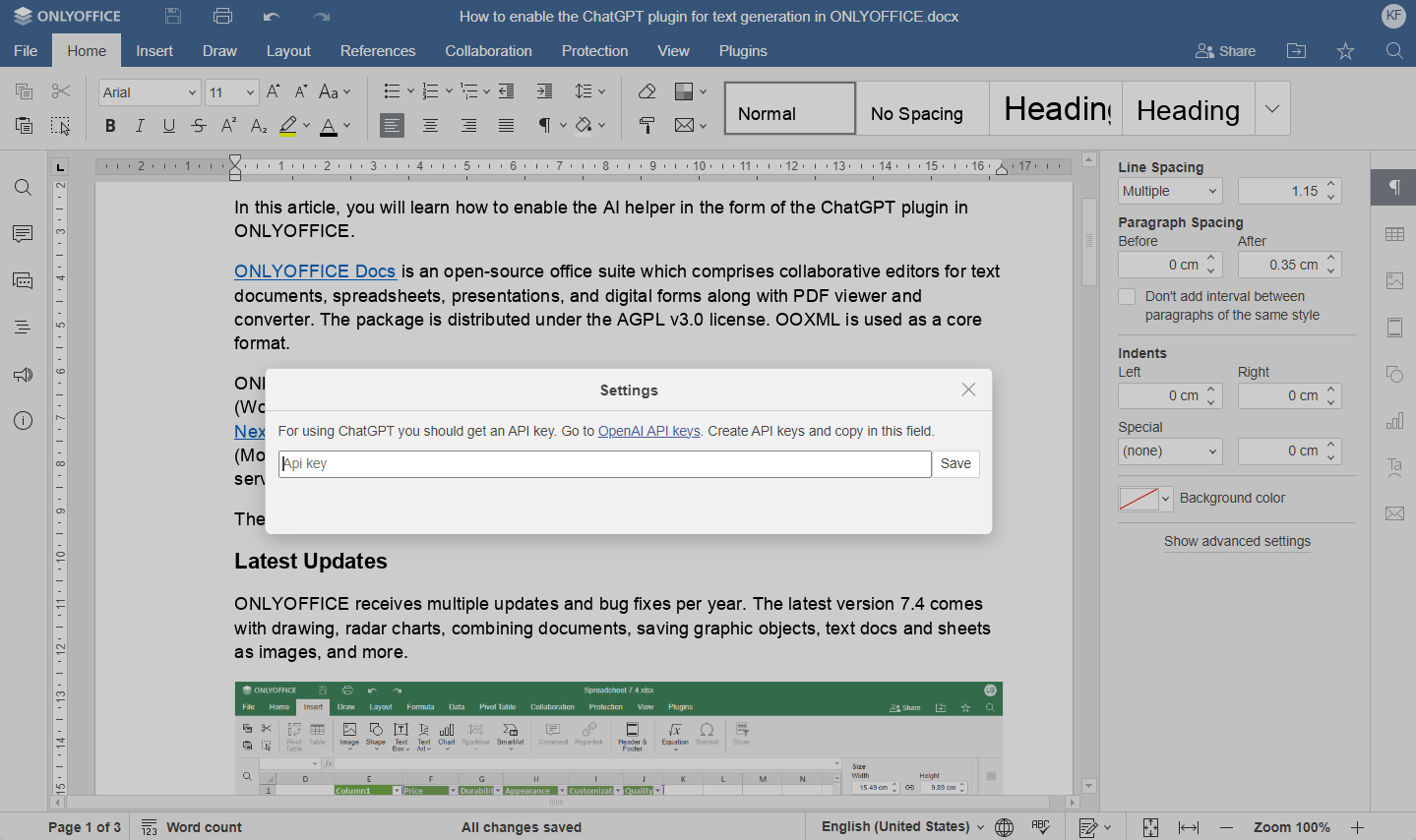The width and height of the screenshot is (1416, 840).
Task: Switch to the References tab
Action: coord(378,51)
